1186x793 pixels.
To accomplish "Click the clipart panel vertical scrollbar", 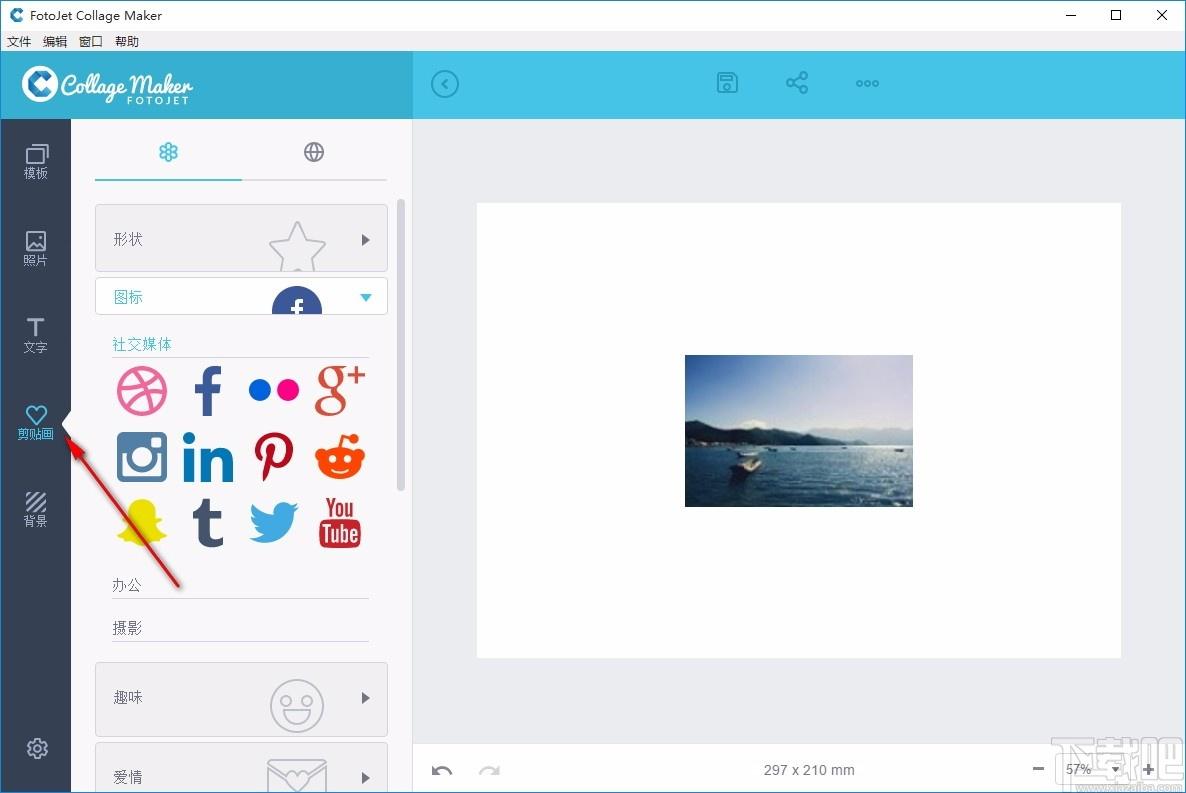I will (x=401, y=345).
